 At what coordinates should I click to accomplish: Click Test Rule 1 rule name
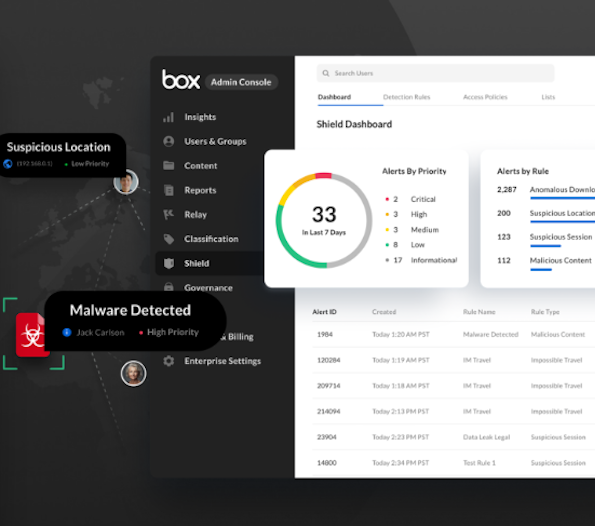(479, 463)
